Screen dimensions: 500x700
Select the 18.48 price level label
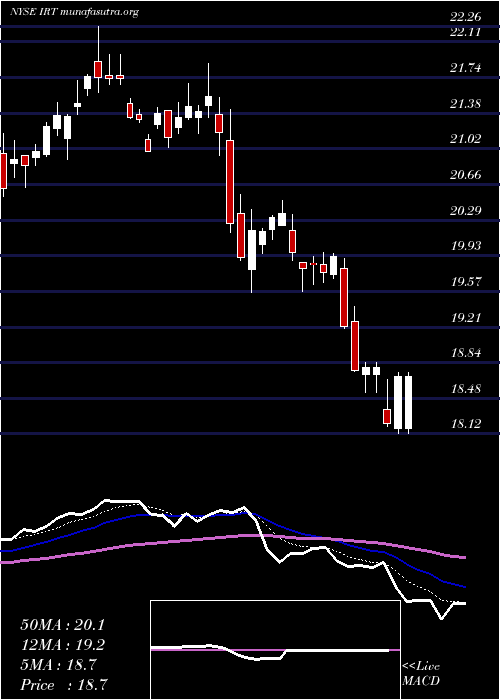tap(465, 388)
